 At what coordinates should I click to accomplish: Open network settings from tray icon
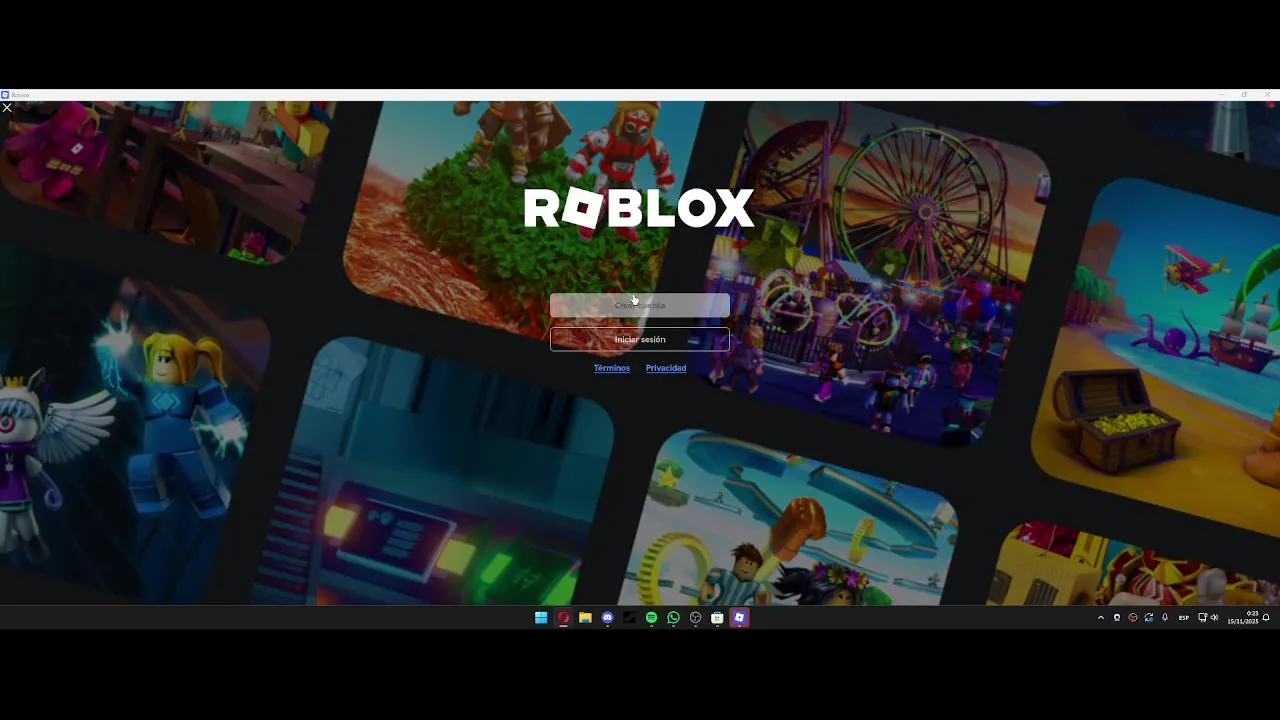click(1202, 618)
